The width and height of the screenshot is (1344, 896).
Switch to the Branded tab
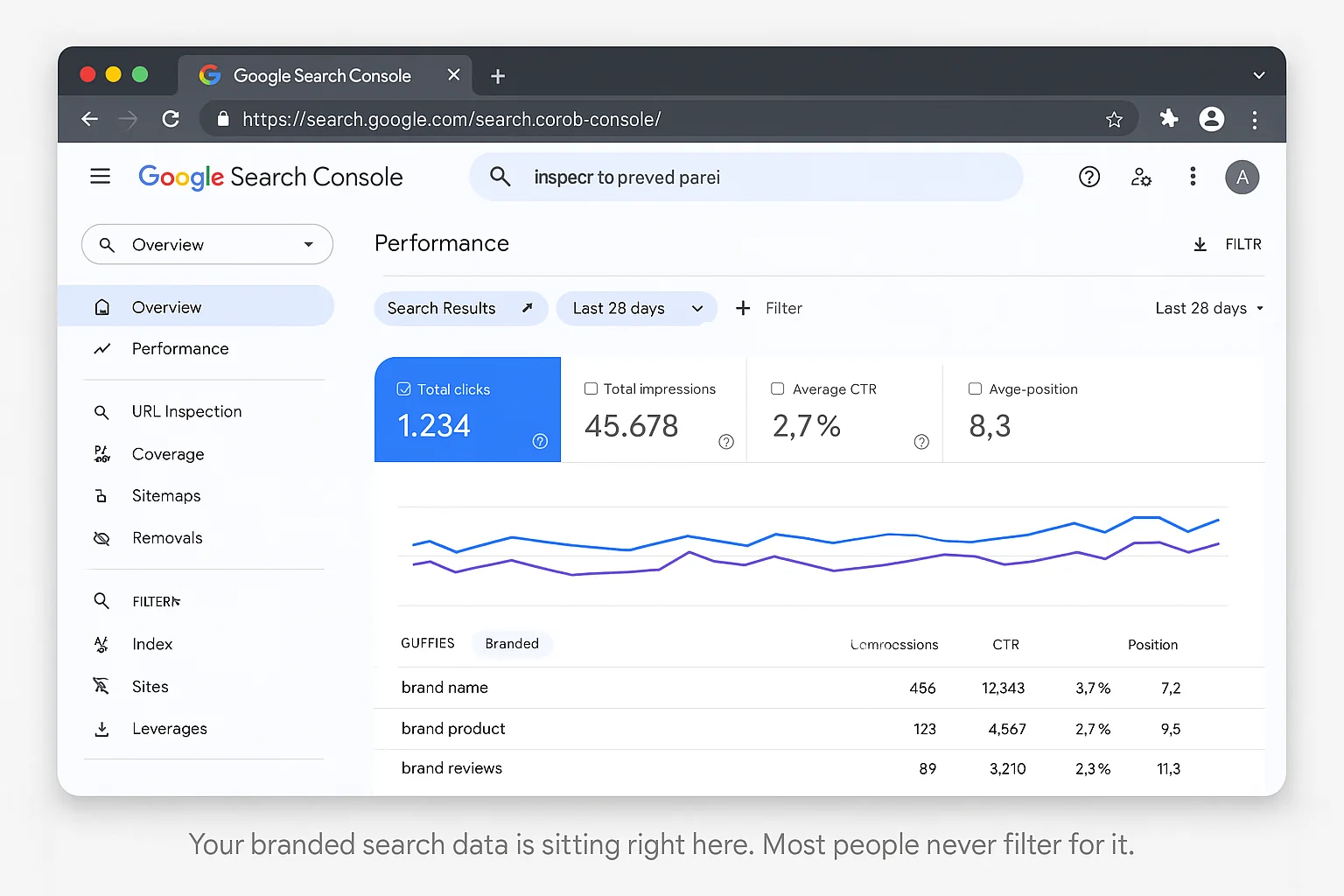coord(512,643)
